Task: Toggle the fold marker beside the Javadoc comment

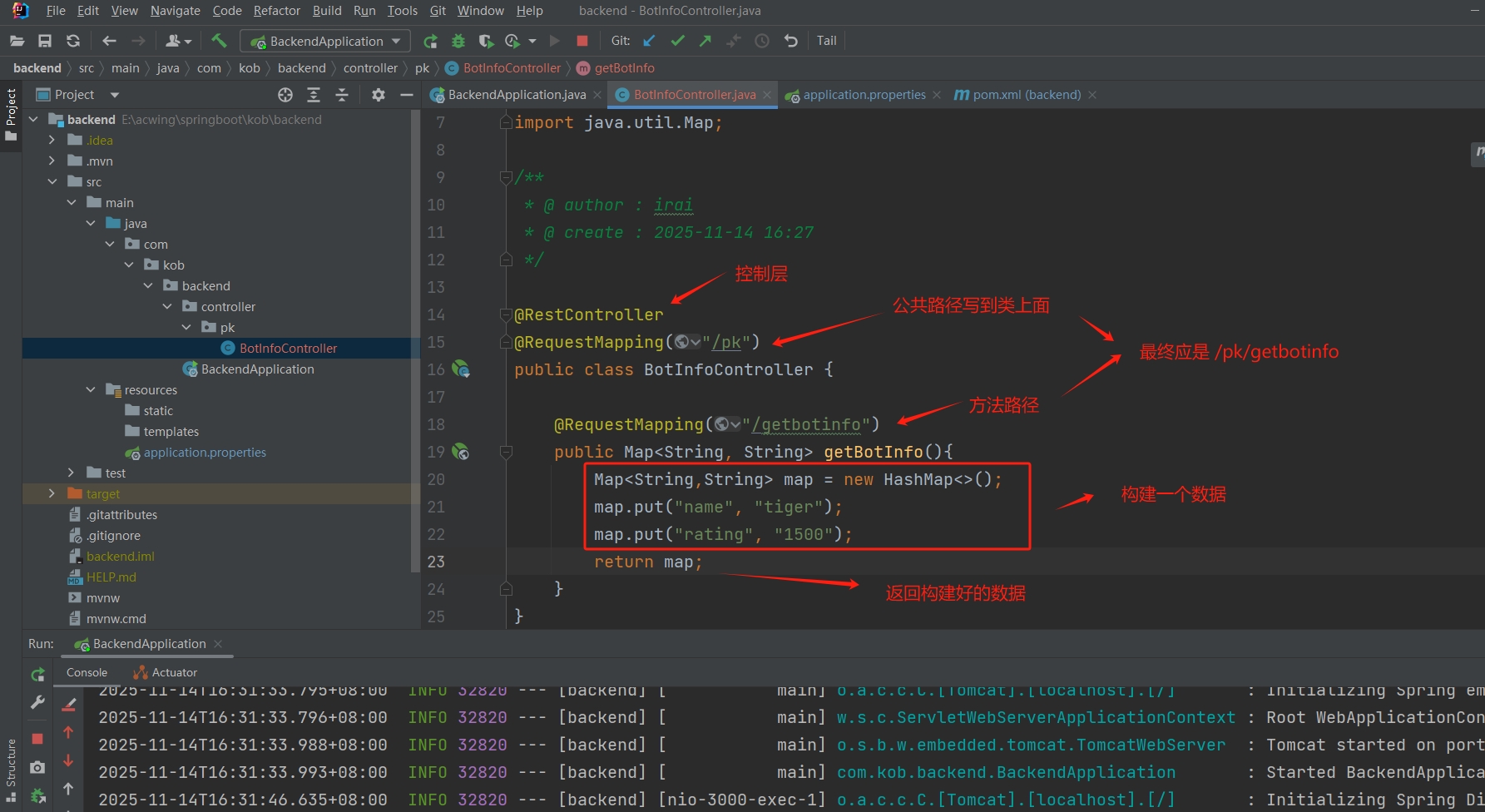Action: [x=505, y=177]
